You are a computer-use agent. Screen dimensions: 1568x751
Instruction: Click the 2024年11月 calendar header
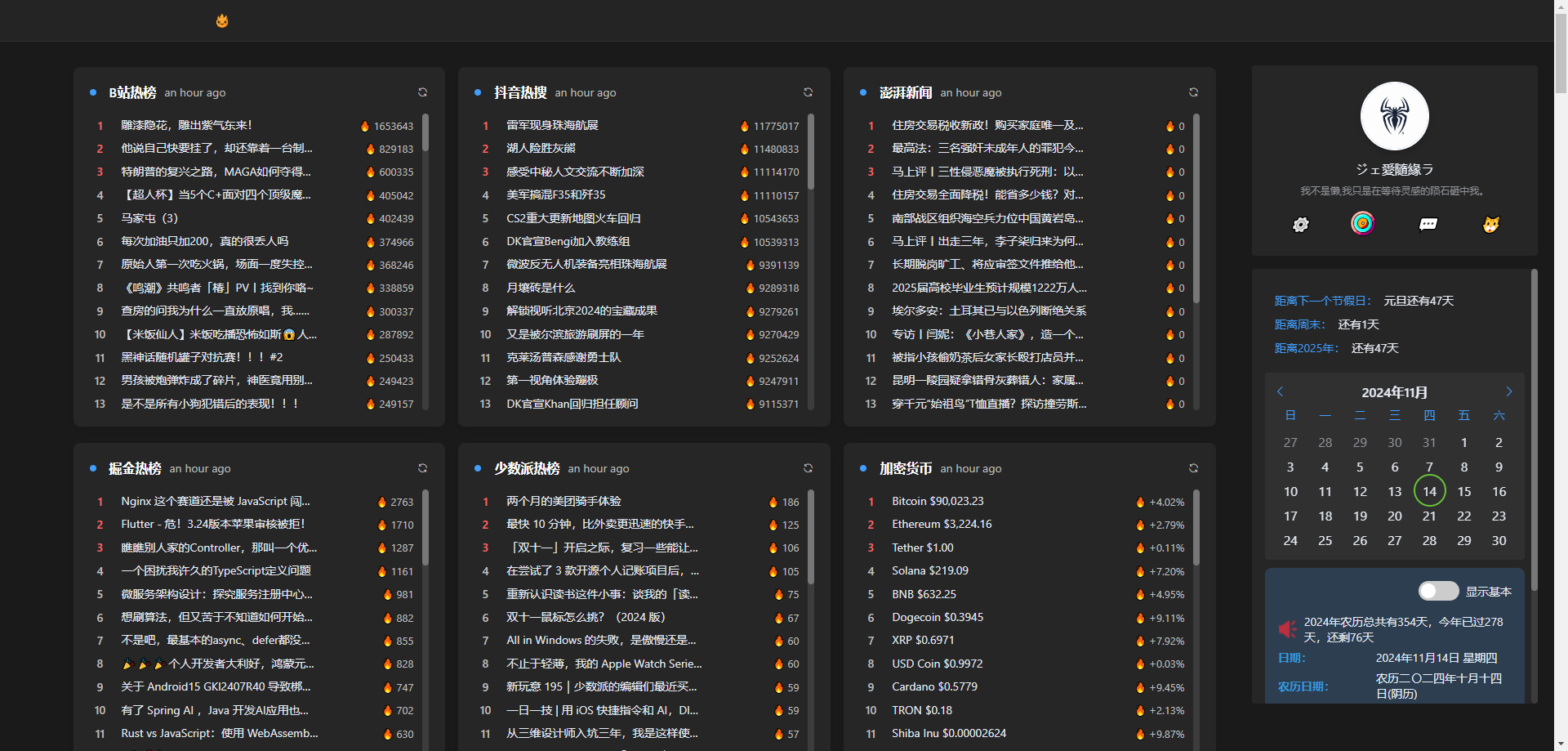point(1395,392)
